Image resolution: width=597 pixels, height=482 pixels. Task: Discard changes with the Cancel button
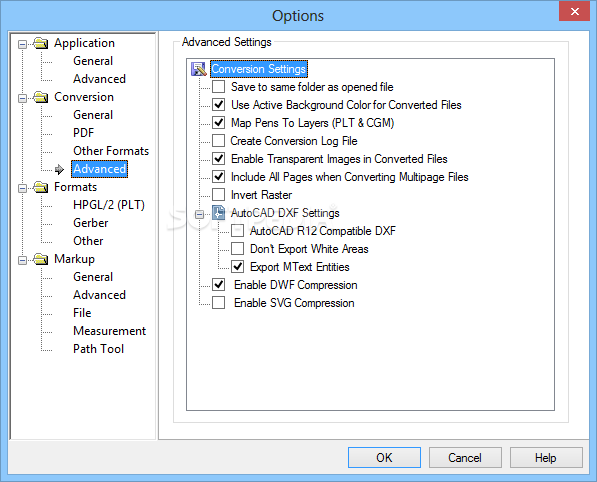[x=465, y=457]
